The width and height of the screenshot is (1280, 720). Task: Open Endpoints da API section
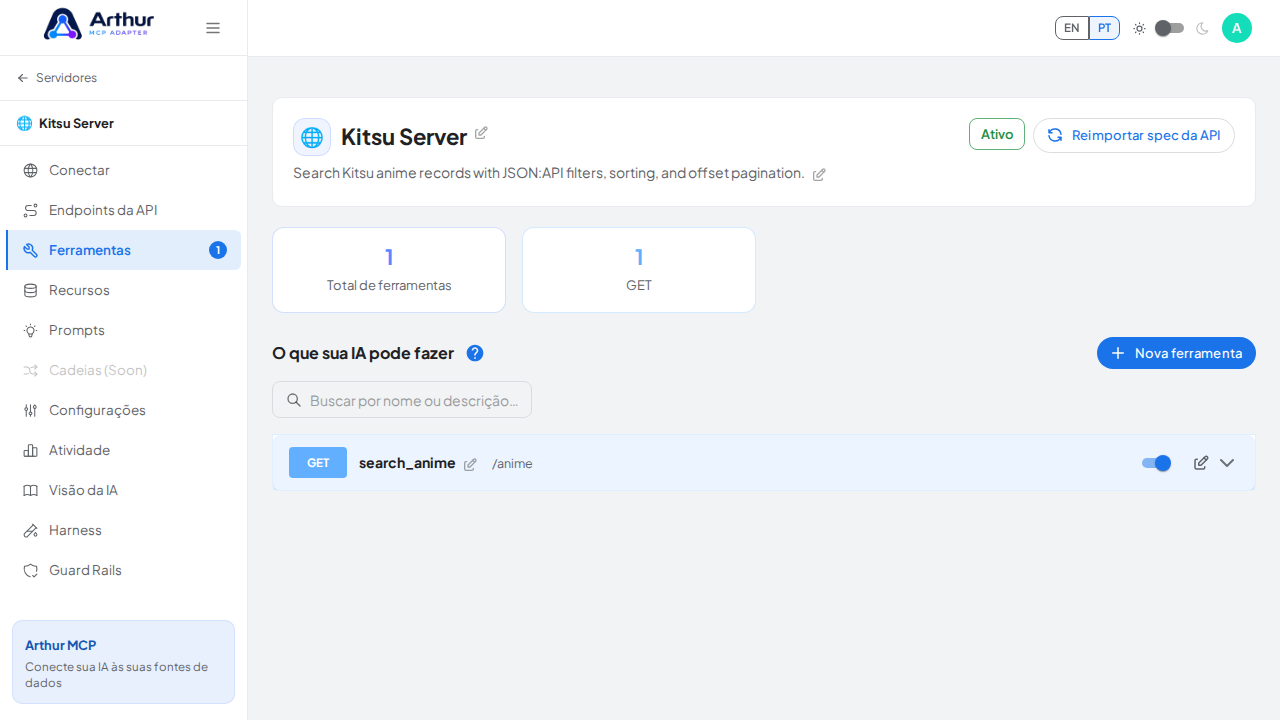[123, 210]
